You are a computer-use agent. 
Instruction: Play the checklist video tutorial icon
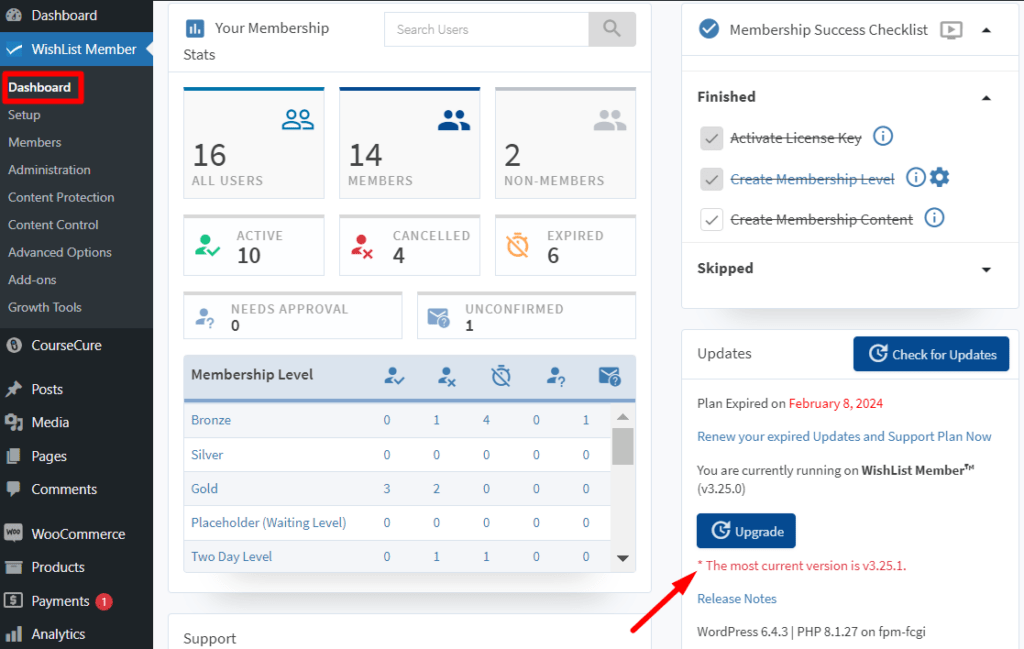951,30
